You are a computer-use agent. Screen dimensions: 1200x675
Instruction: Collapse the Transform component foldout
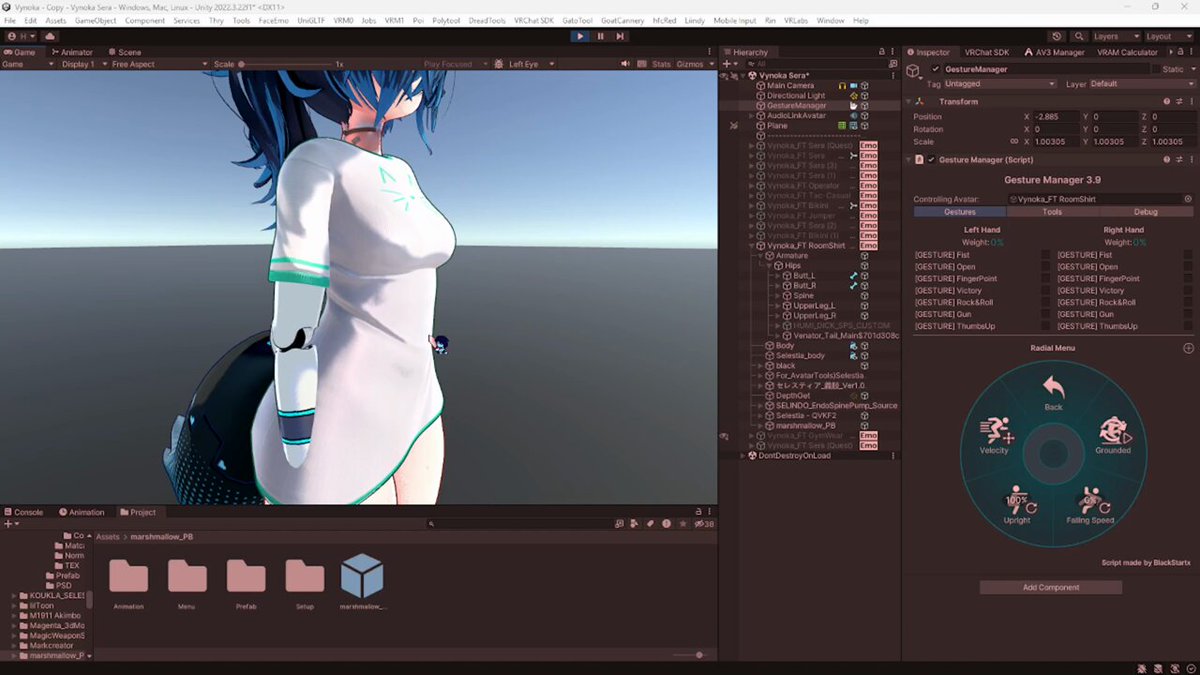(x=909, y=102)
